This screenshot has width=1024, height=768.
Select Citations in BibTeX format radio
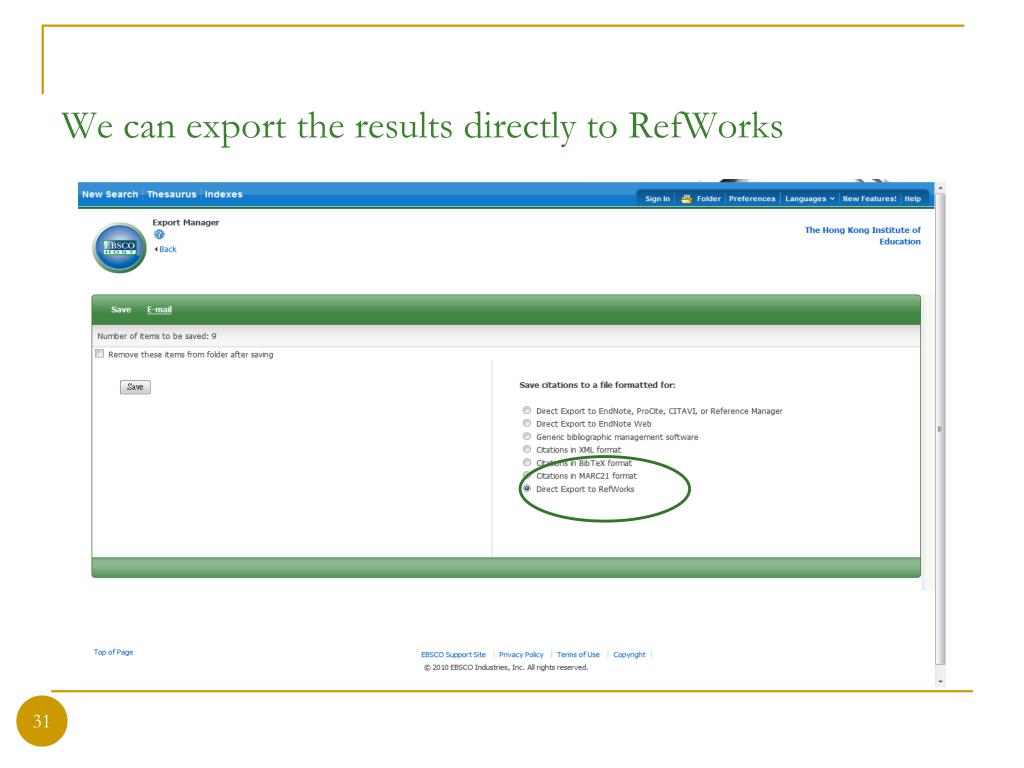coord(526,463)
